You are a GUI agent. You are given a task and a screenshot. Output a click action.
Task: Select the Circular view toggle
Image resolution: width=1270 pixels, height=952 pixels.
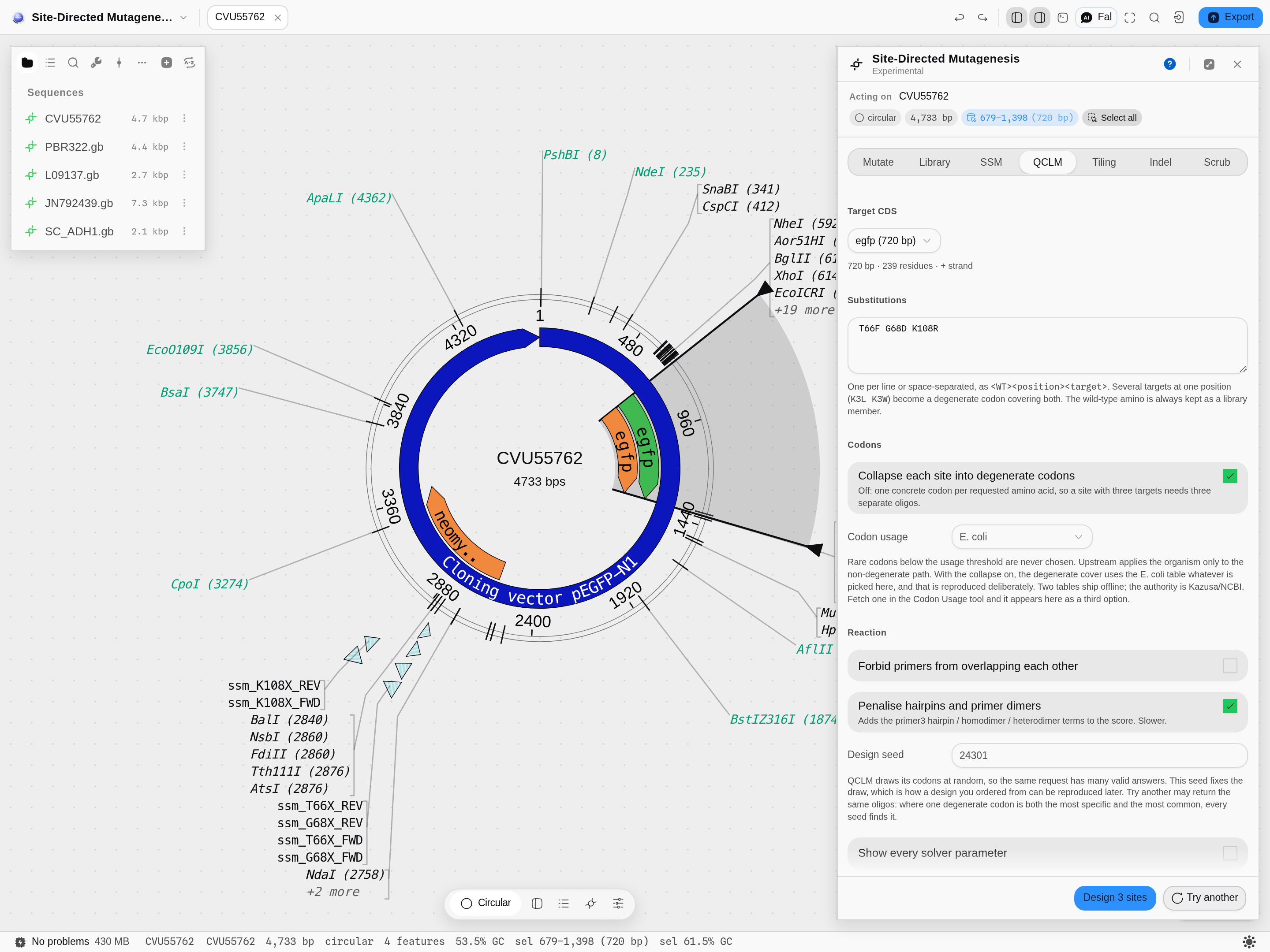coord(486,903)
